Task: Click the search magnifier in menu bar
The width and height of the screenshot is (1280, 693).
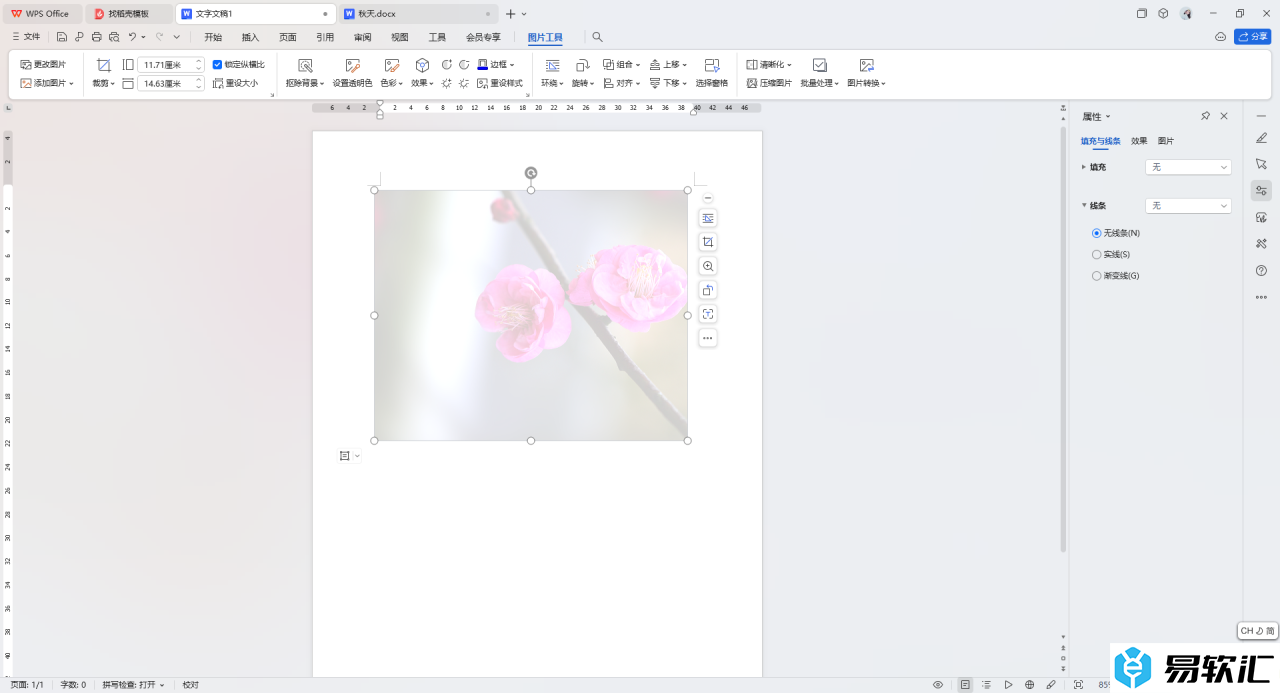Action: coord(598,37)
